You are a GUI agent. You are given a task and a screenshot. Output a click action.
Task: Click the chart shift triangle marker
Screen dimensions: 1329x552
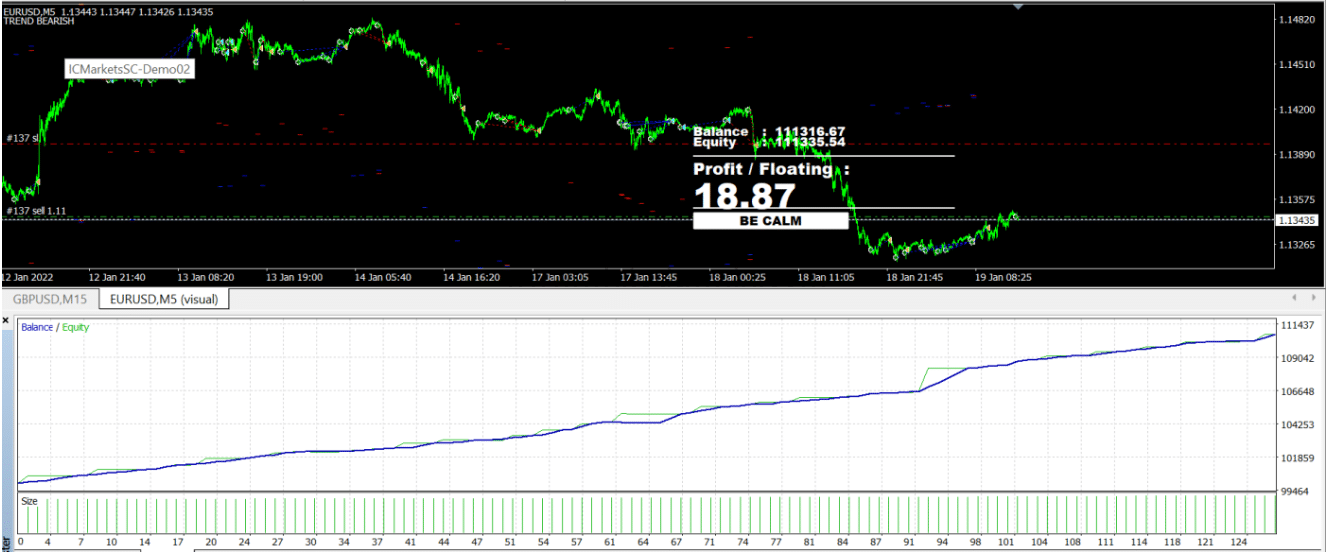pyautogui.click(x=1018, y=6)
